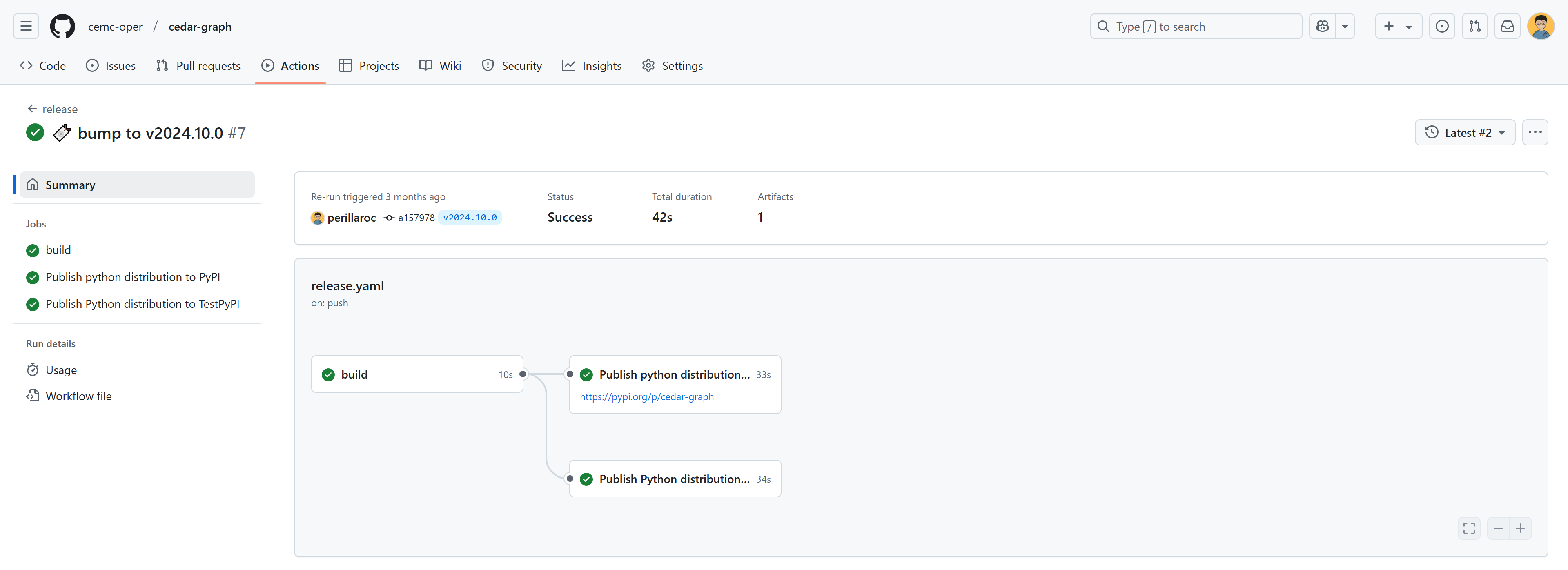
Task: Open the cemc-oper organization link
Action: point(115,27)
